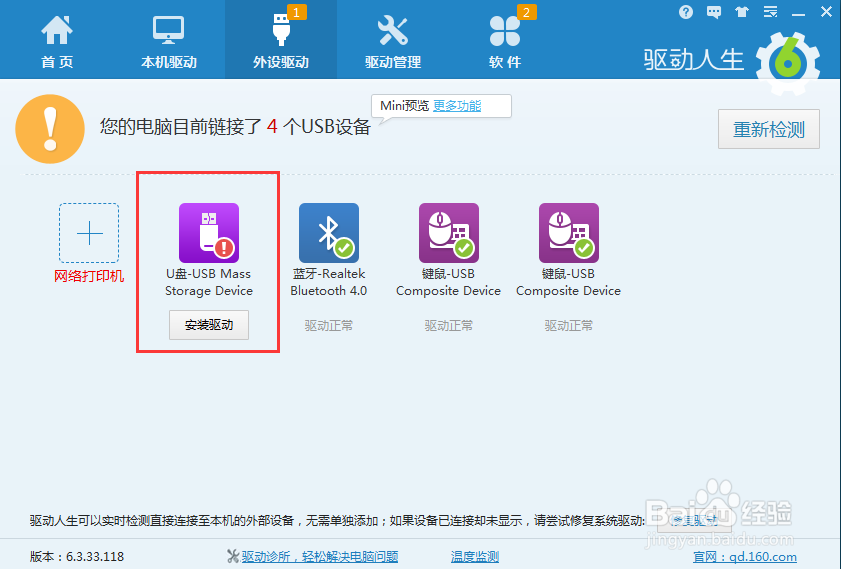Select the first 键鼠 USB Composite icon
This screenshot has height=569, width=841.
pos(449,233)
